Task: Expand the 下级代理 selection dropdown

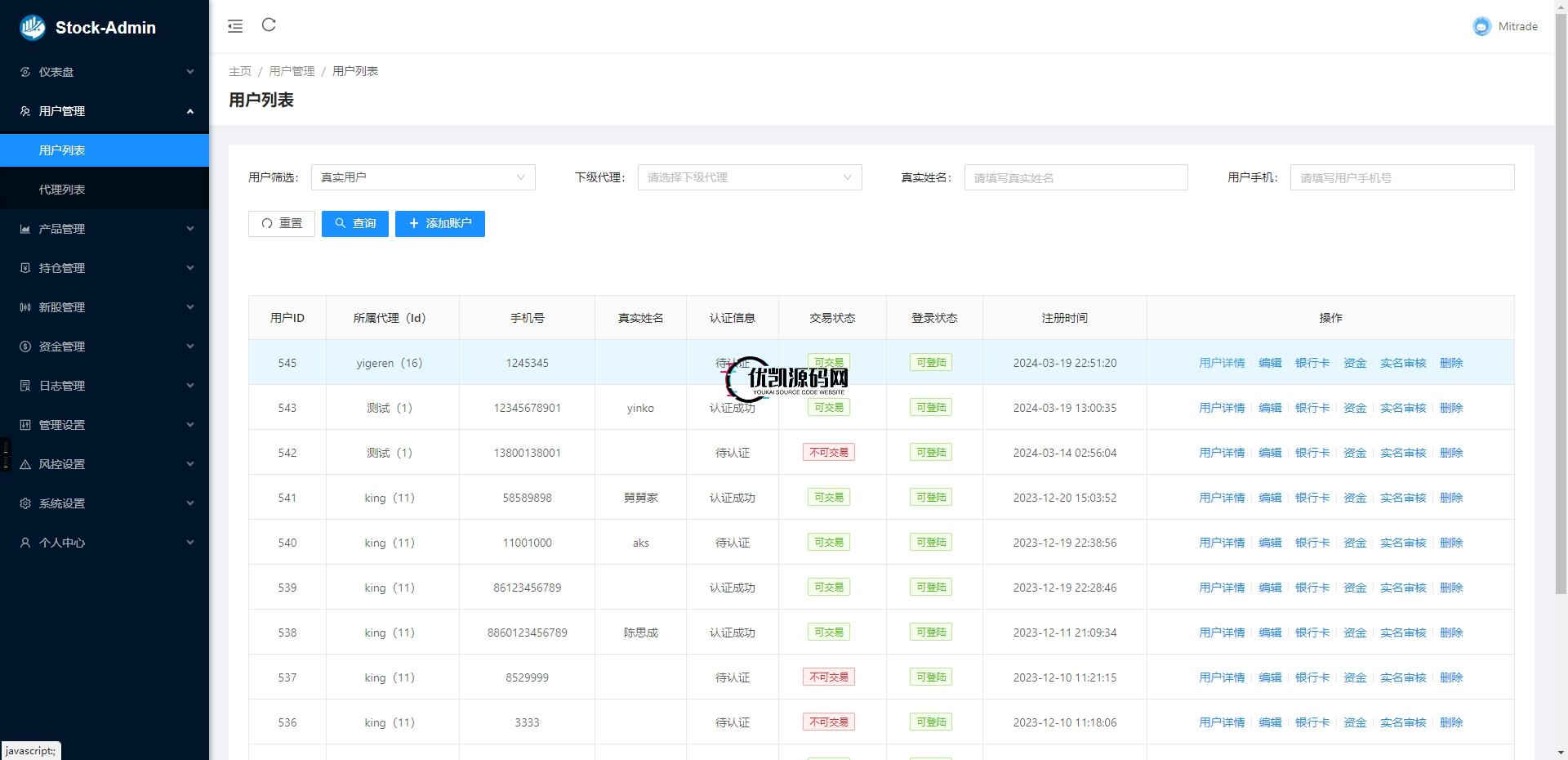Action: pyautogui.click(x=749, y=177)
